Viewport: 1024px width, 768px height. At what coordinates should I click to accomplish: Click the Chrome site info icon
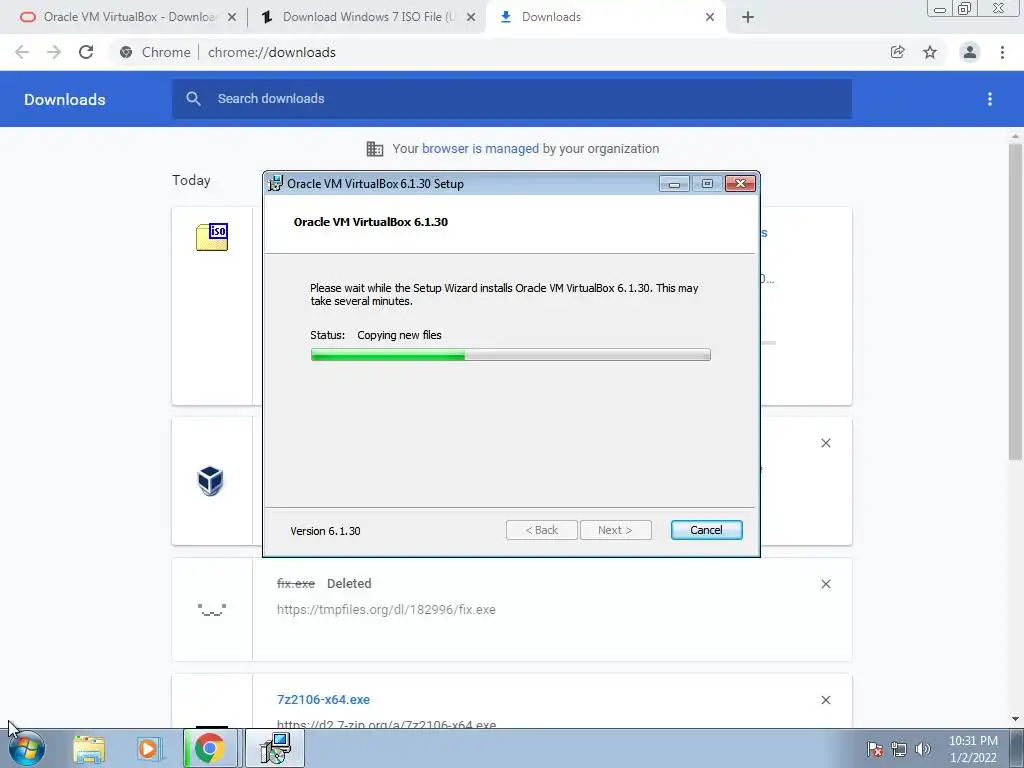pos(126,52)
